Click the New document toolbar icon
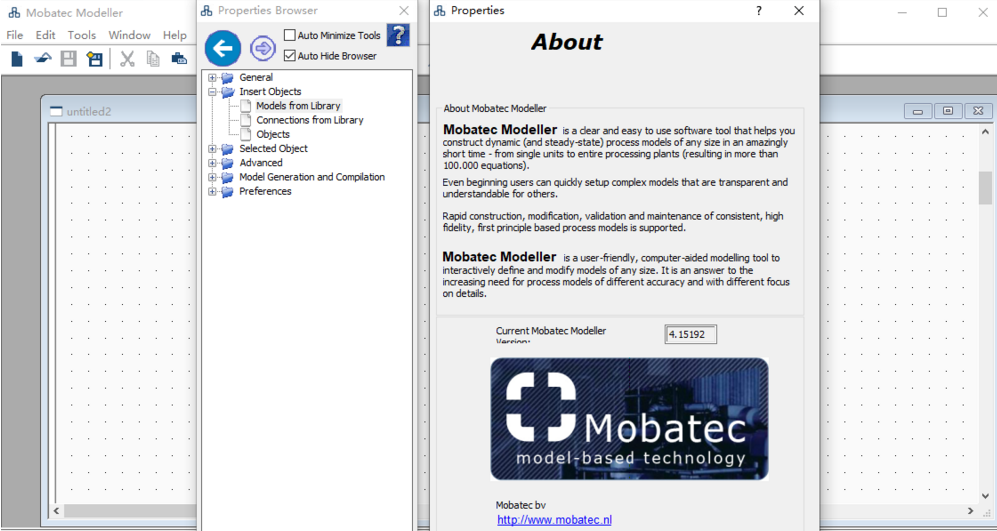Viewport: 997px width, 531px height. pos(17,59)
